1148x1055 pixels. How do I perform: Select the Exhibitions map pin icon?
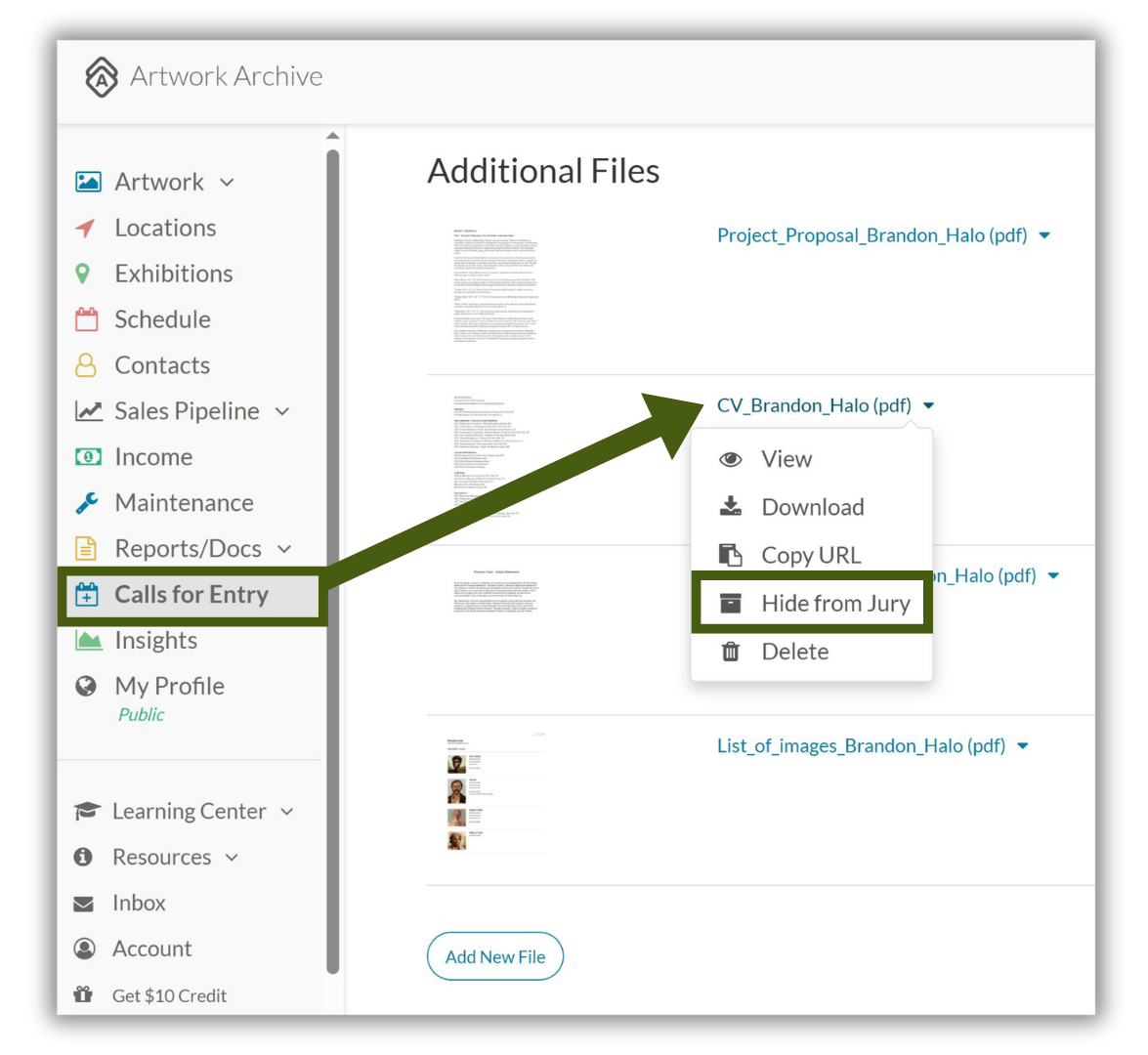[x=83, y=274]
